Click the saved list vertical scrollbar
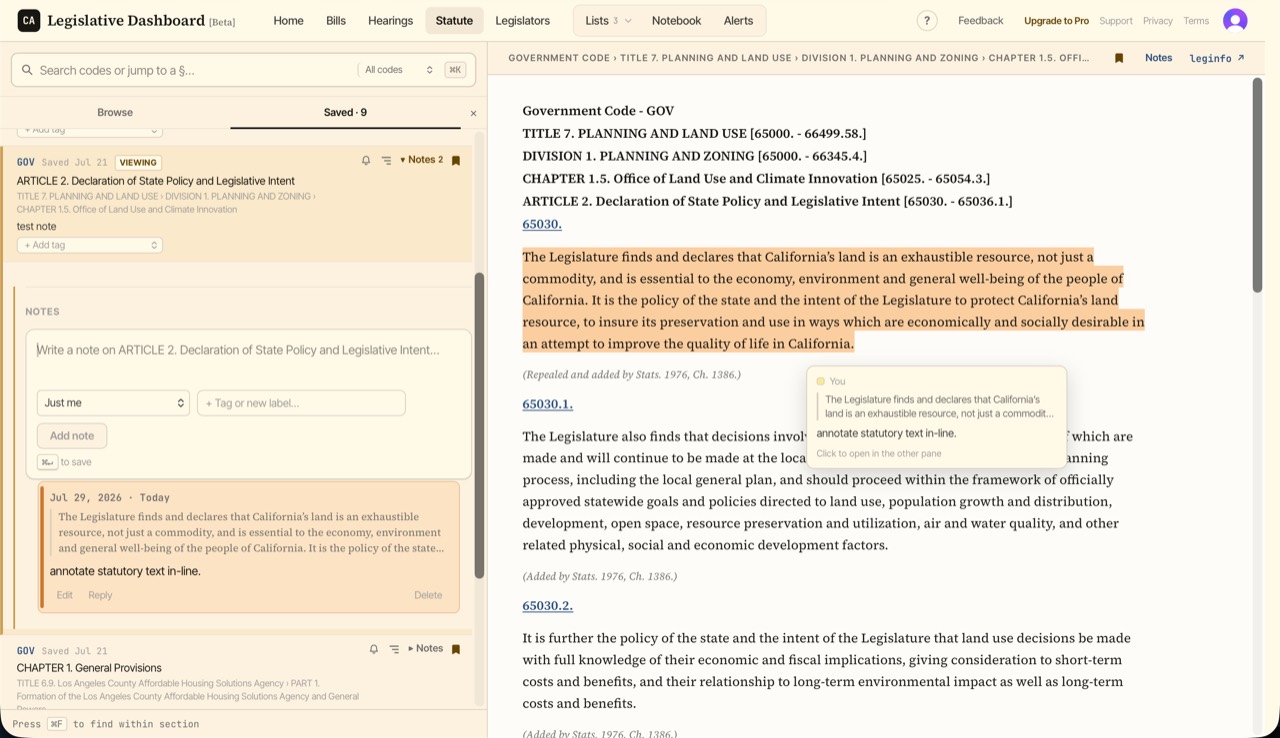Viewport: 1280px width, 738px height. (479, 425)
